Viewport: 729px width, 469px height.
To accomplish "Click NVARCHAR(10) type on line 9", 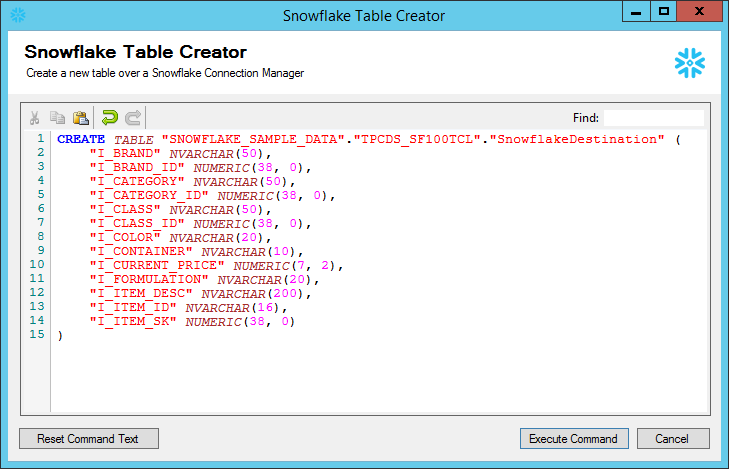I will (249, 251).
